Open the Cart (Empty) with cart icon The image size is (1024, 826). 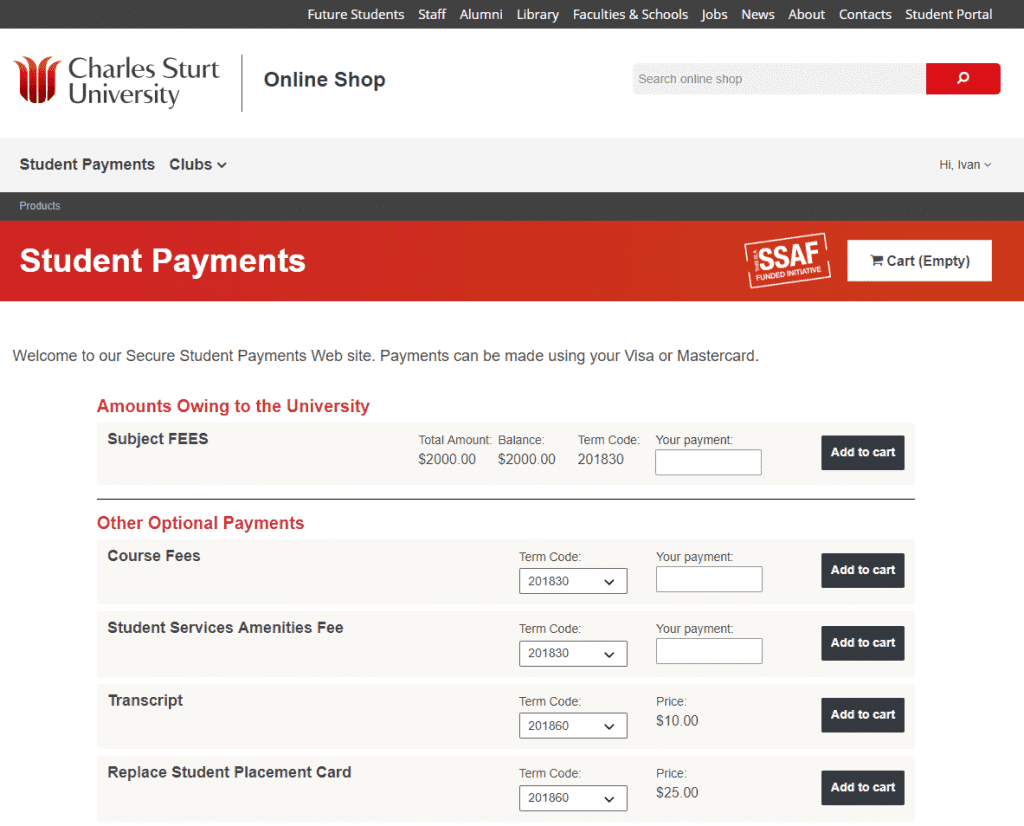click(918, 260)
